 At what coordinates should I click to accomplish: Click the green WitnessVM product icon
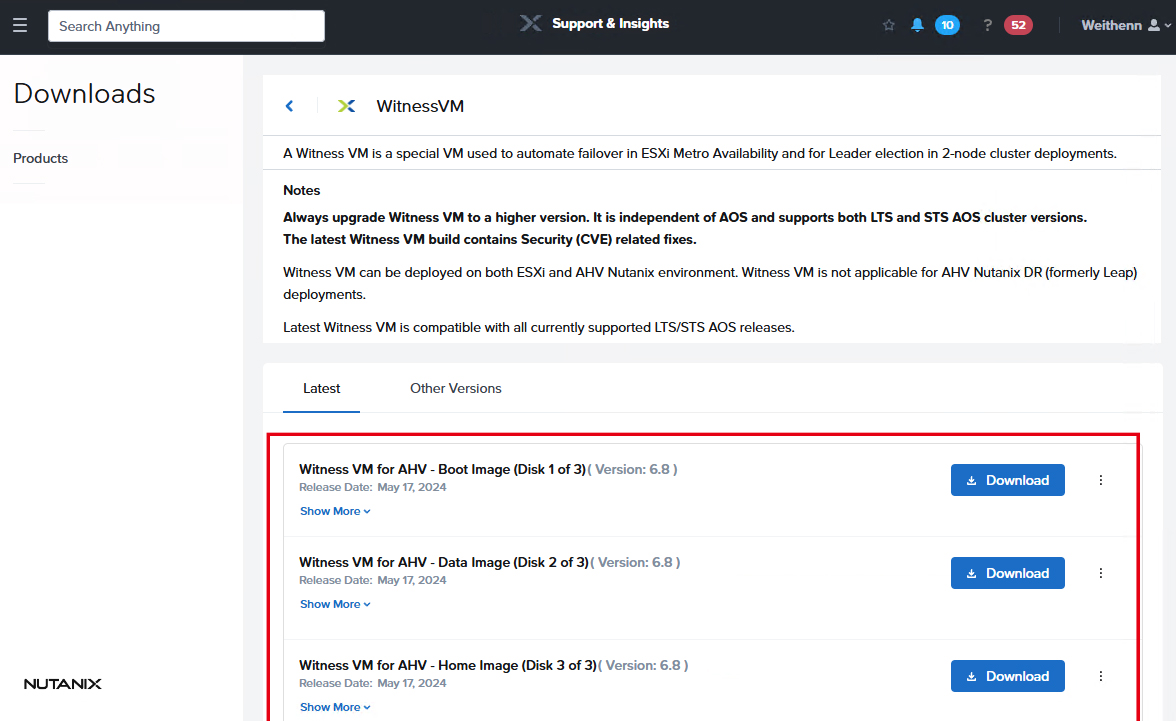(346, 106)
